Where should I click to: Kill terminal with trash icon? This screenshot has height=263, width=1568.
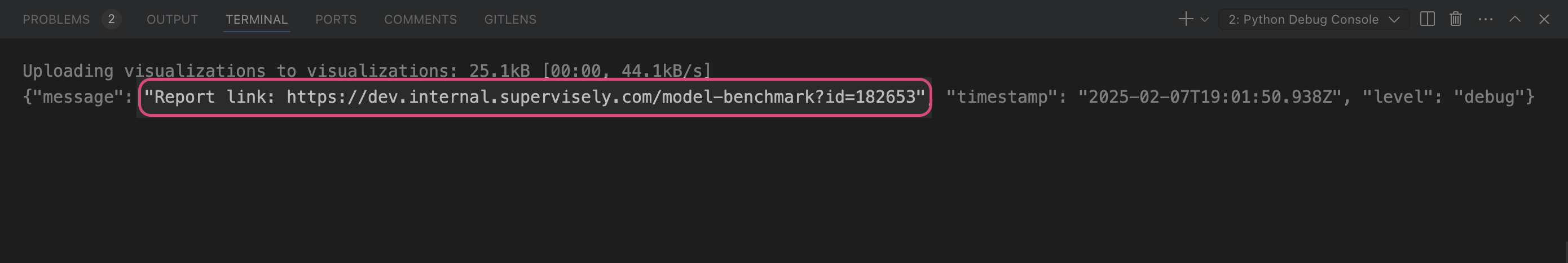[x=1455, y=20]
